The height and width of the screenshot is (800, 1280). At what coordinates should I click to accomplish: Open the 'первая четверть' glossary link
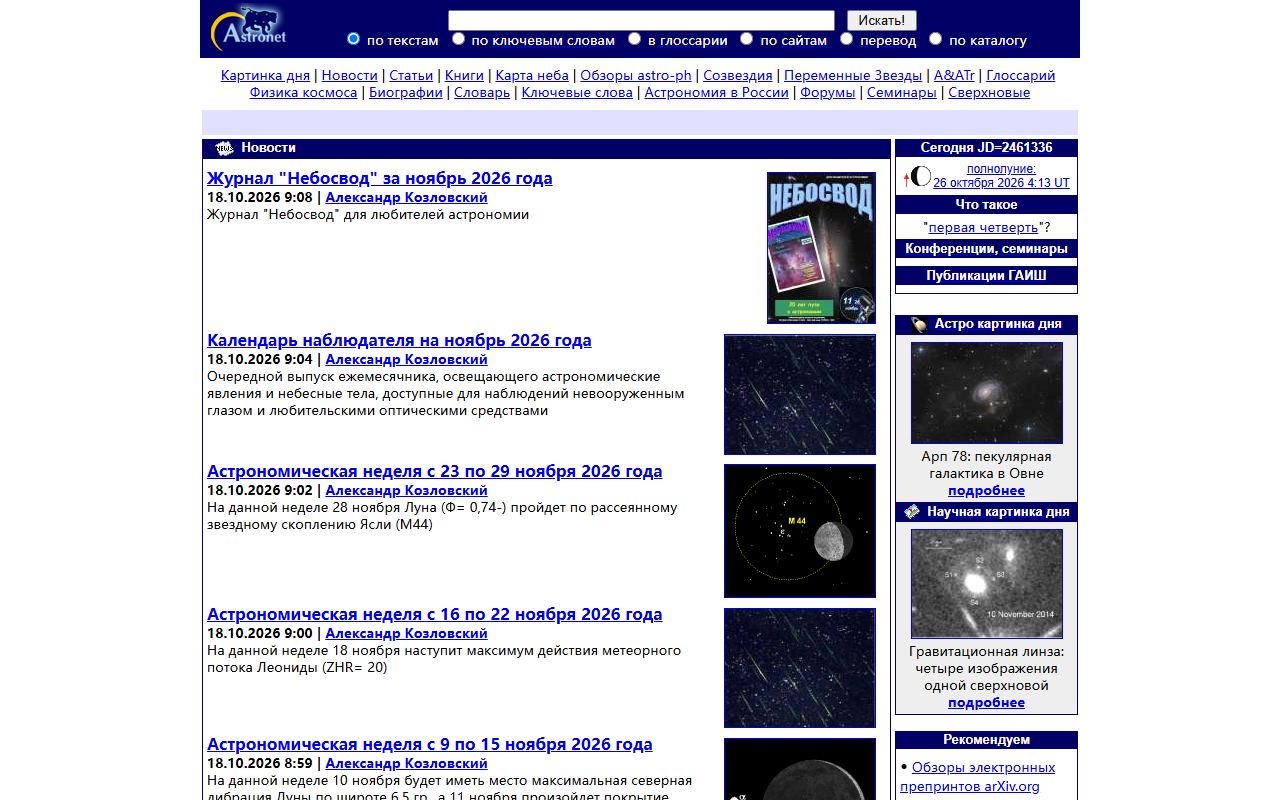pyautogui.click(x=984, y=227)
